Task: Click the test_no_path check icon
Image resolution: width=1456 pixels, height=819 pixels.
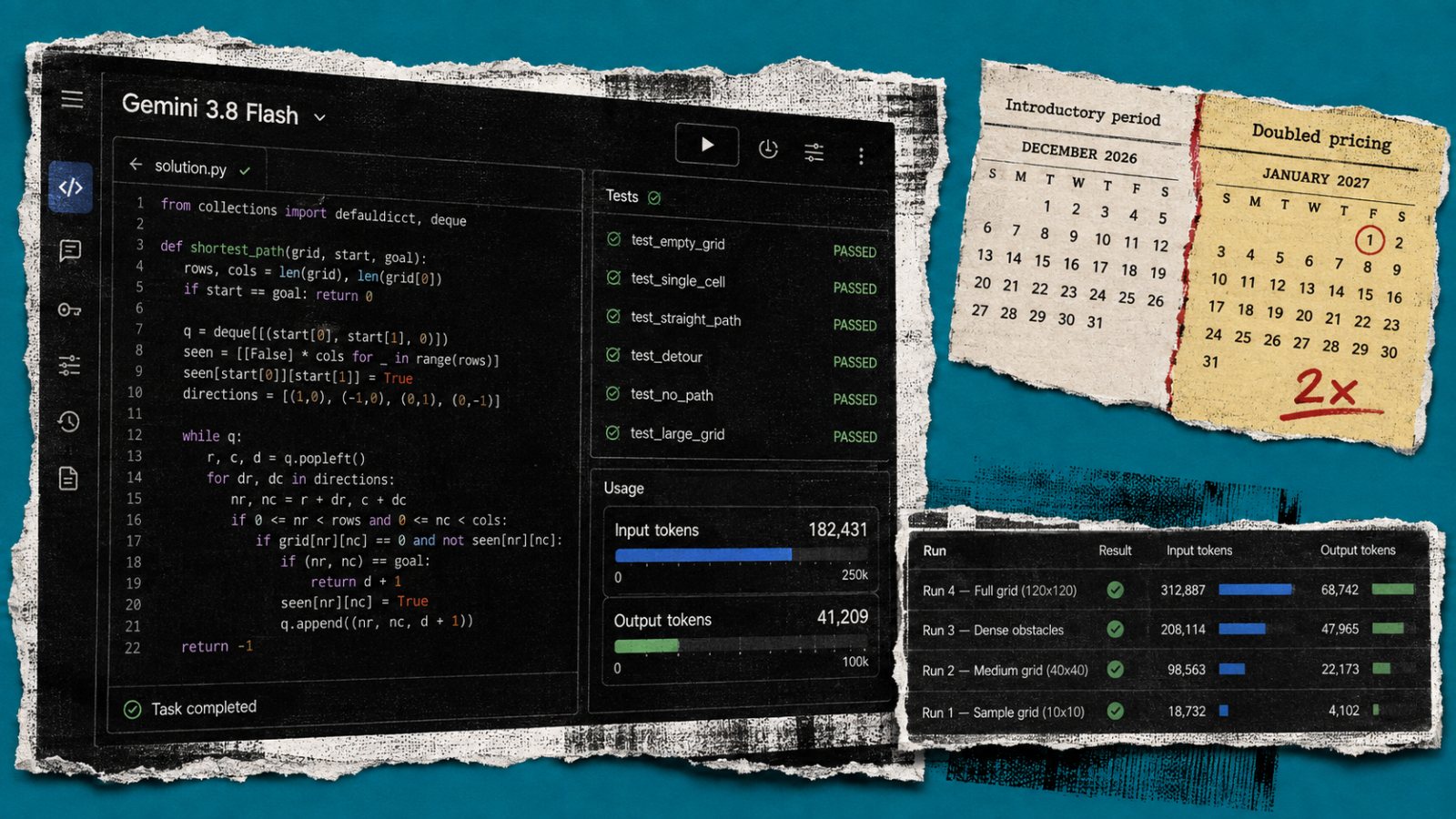Action: tap(613, 393)
